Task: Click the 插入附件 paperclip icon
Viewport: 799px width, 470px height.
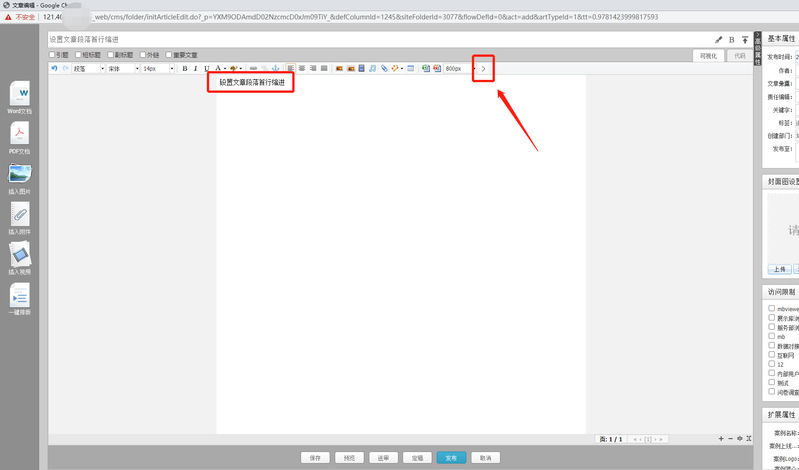Action: [20, 214]
